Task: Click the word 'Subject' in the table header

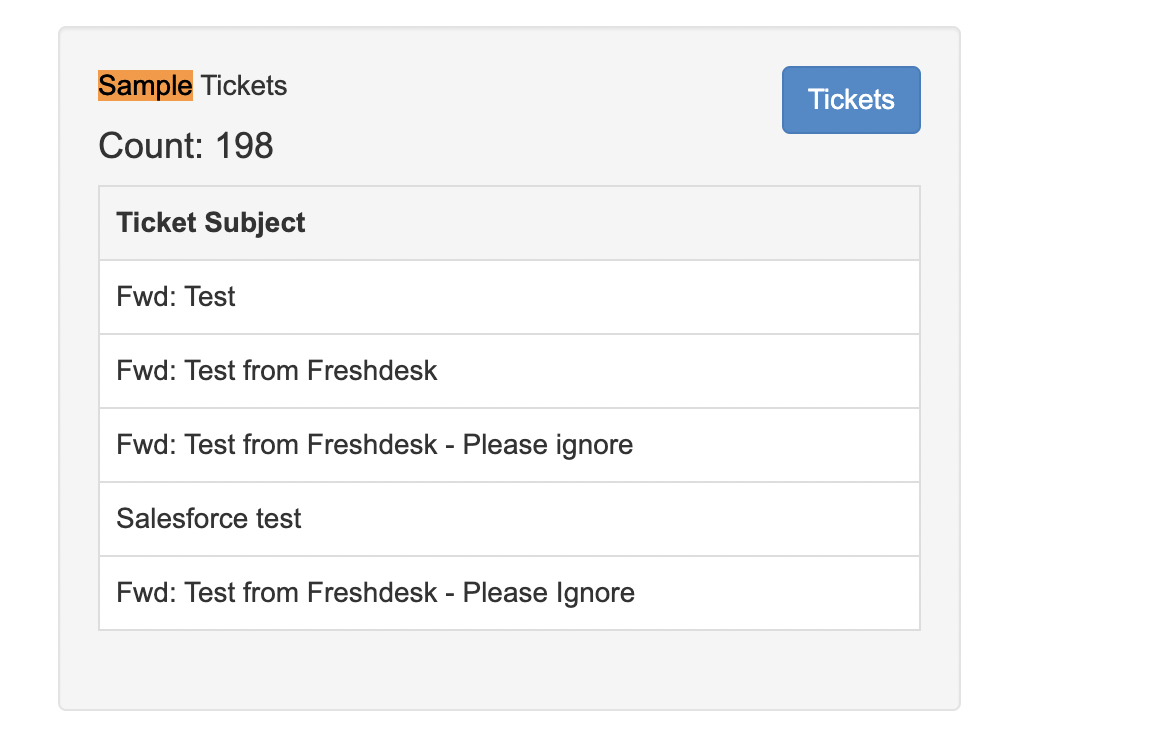Action: [255, 223]
